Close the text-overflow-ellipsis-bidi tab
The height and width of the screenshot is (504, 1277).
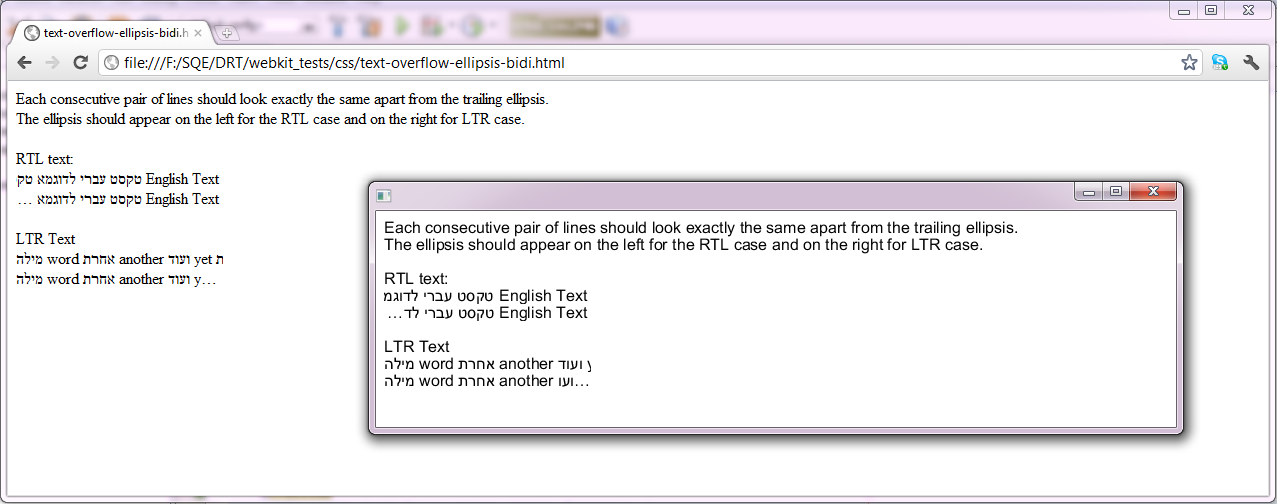point(198,33)
